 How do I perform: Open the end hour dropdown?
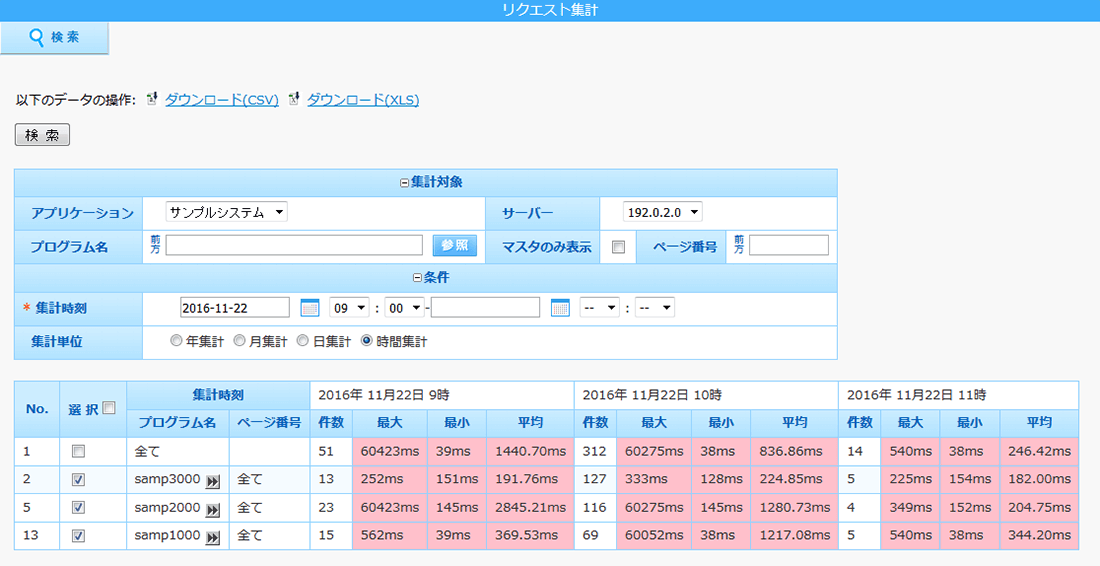point(600,308)
